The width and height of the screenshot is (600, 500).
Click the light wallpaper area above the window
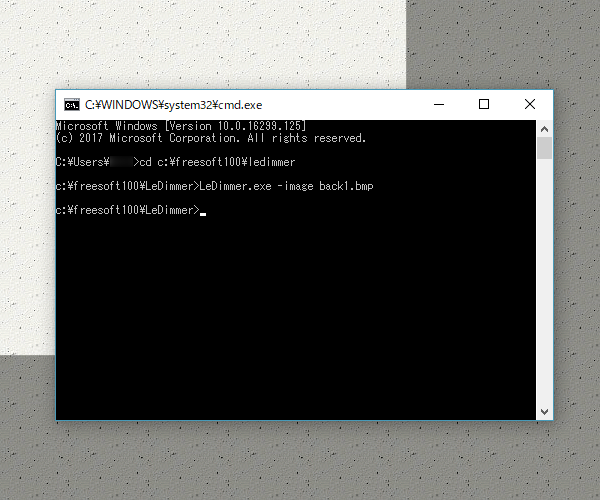tap(203, 42)
